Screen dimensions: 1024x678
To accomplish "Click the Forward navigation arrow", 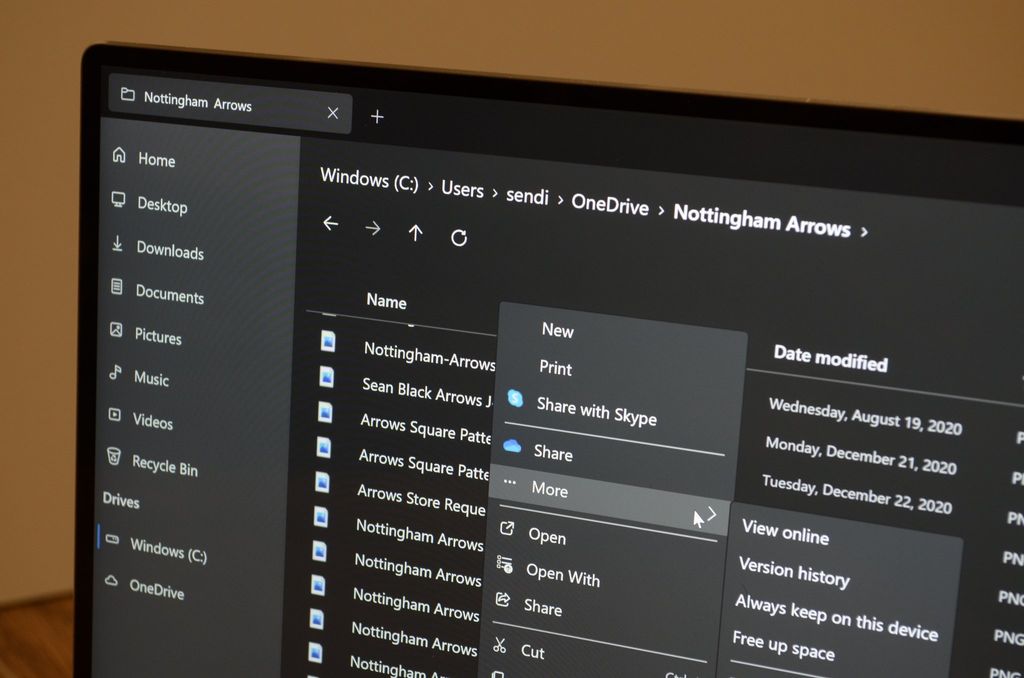I will coord(373,227).
